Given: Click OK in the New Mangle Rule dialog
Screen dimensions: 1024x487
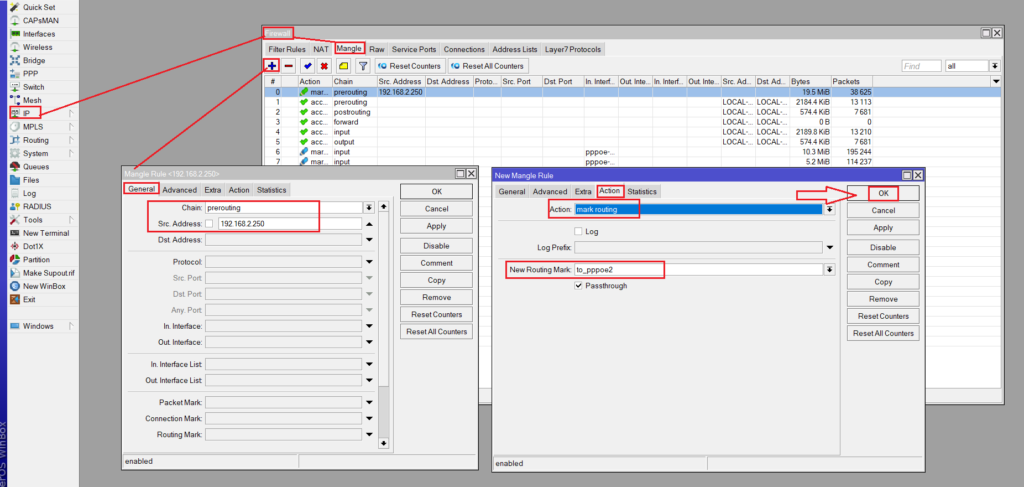Looking at the screenshot, I should point(882,193).
